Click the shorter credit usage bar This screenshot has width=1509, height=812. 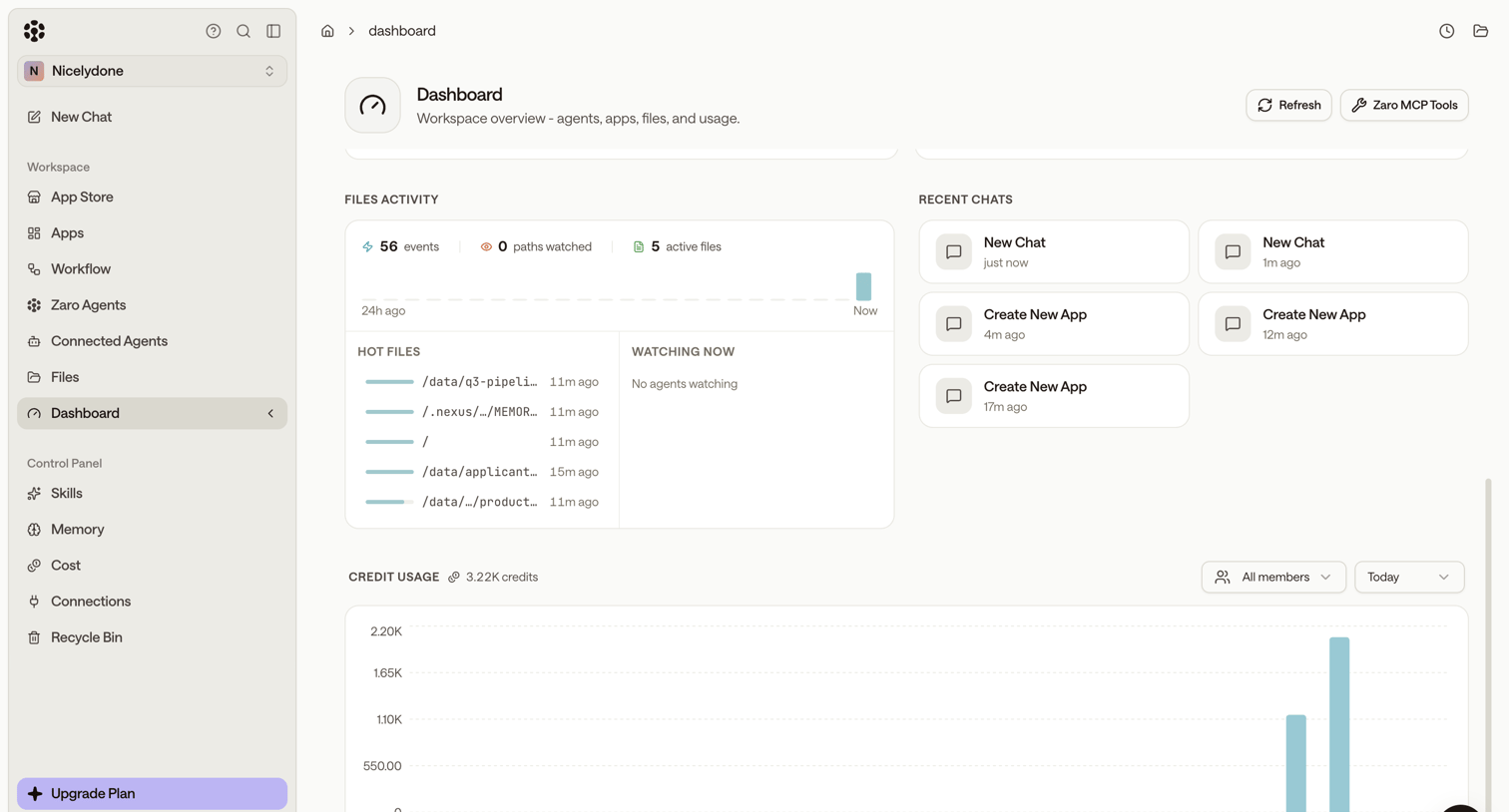pos(1295,763)
